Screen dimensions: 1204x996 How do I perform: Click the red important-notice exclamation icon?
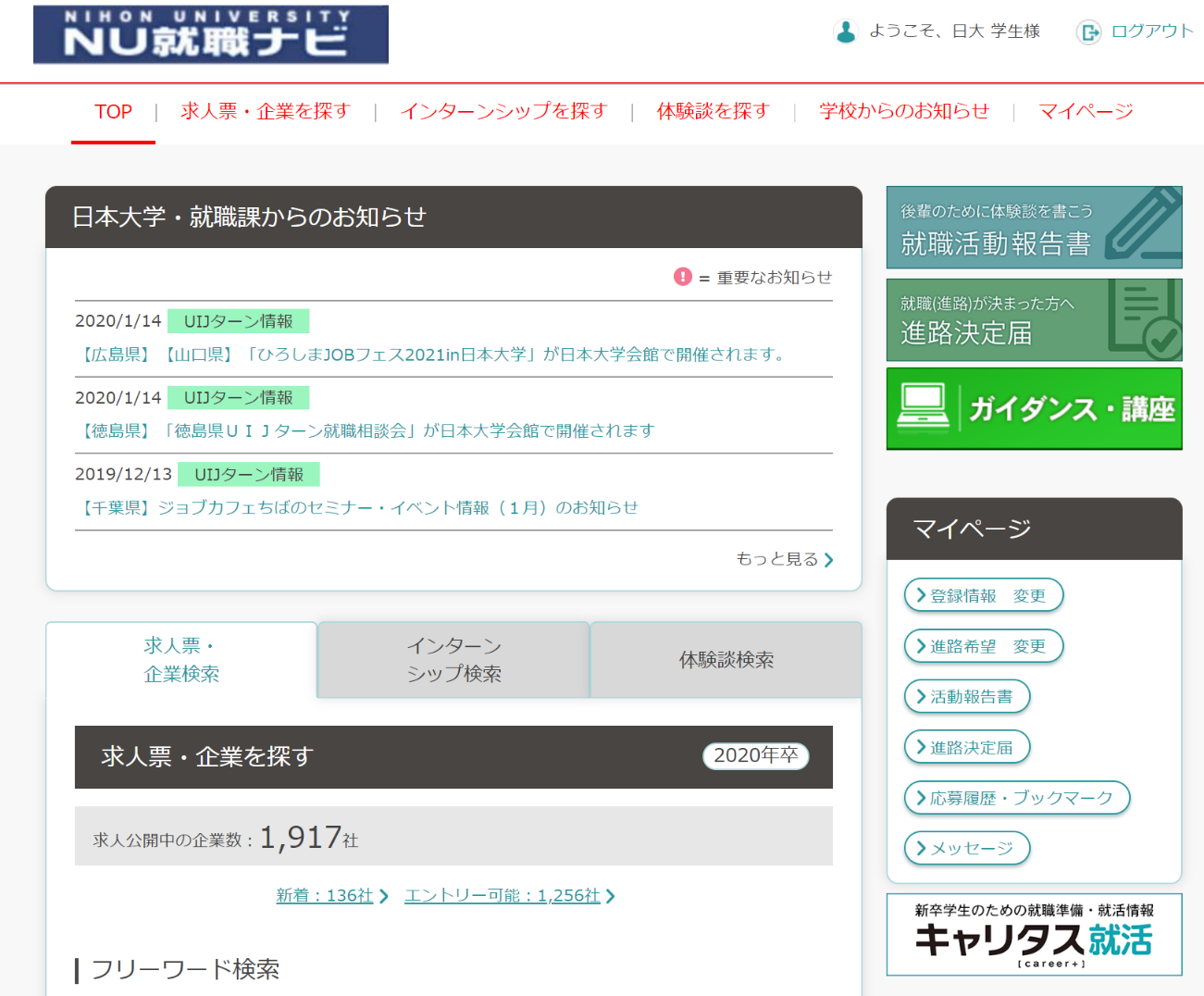(x=683, y=277)
